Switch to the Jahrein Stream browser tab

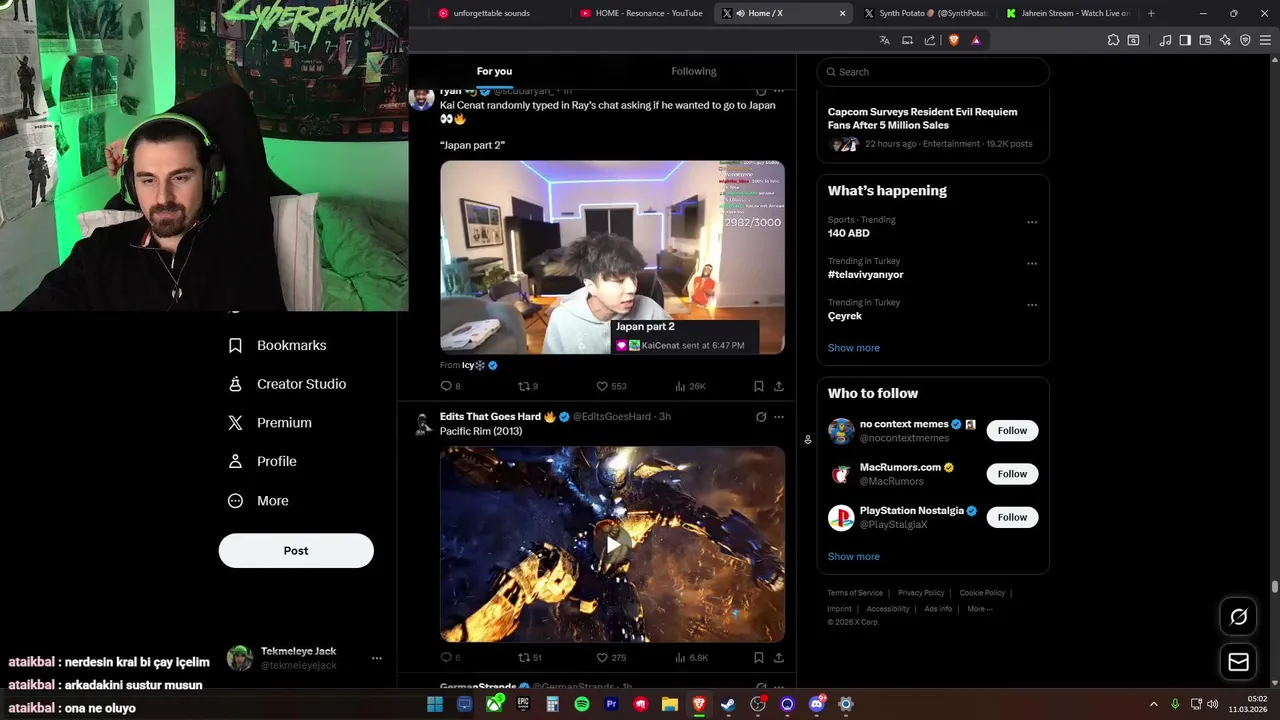(1068, 13)
